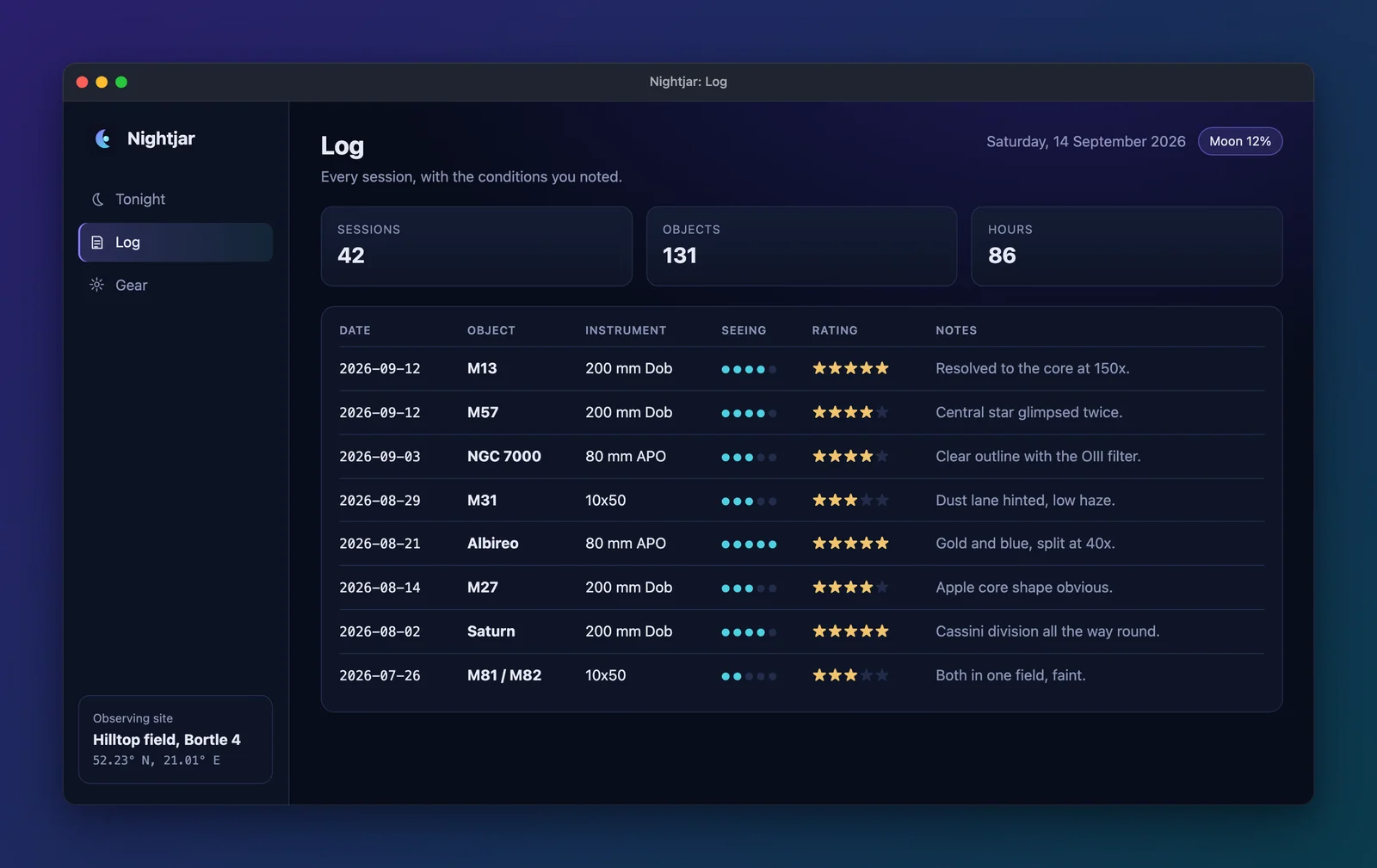This screenshot has width=1377, height=868.
Task: Click the note 'Cassini division all the way round.'
Action: click(1047, 631)
